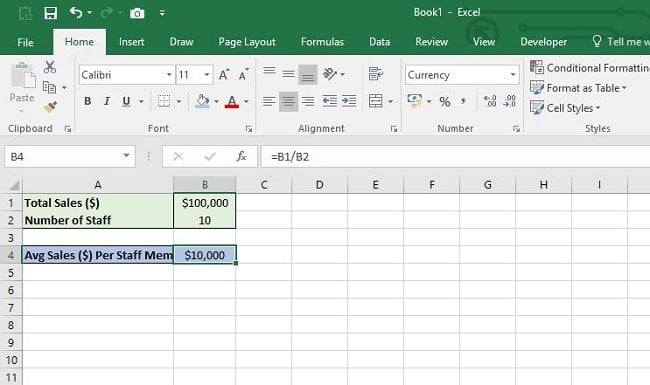This screenshot has height=385, width=650.
Task: Open Customize Quick Access Toolbar menu
Action: [162, 13]
